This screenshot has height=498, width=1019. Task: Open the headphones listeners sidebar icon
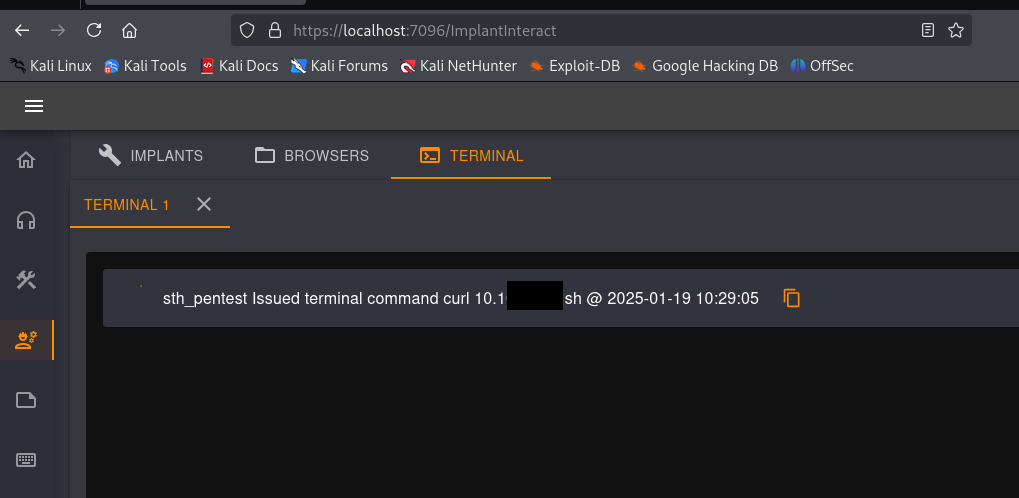[x=27, y=220]
